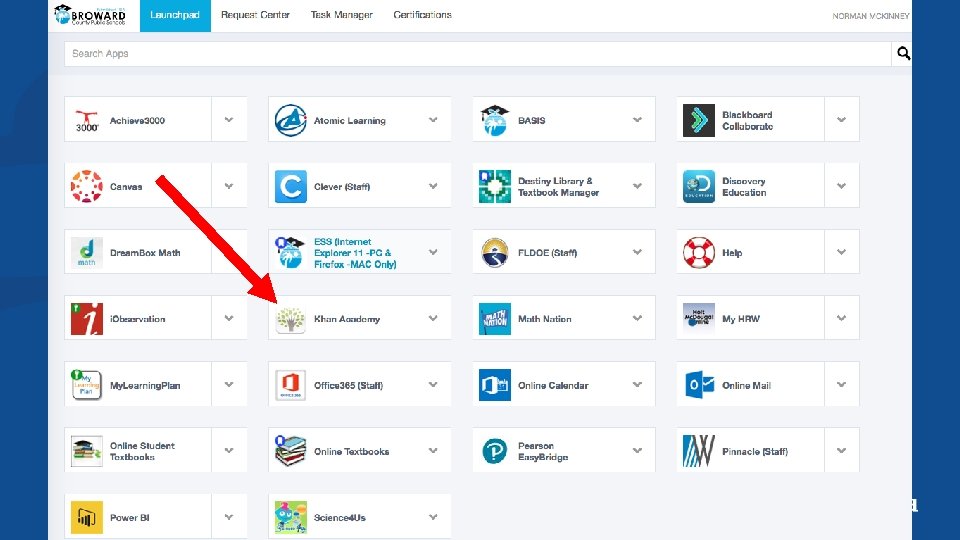The width and height of the screenshot is (960, 540).
Task: Open the FLDOE (Staff) dropdown arrow
Action: click(637, 252)
